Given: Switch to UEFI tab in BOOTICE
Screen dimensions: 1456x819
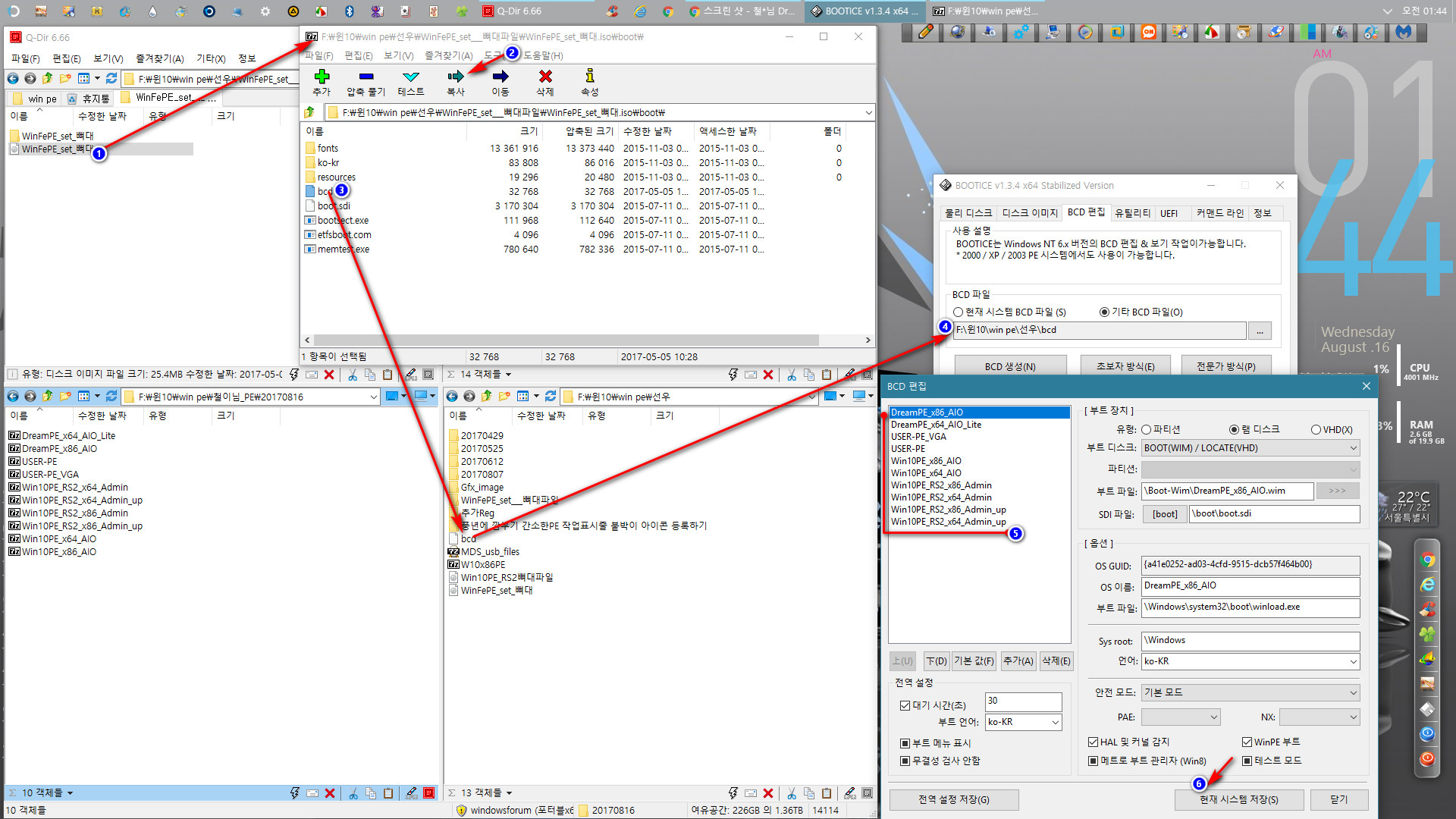Looking at the screenshot, I should coord(1169,213).
